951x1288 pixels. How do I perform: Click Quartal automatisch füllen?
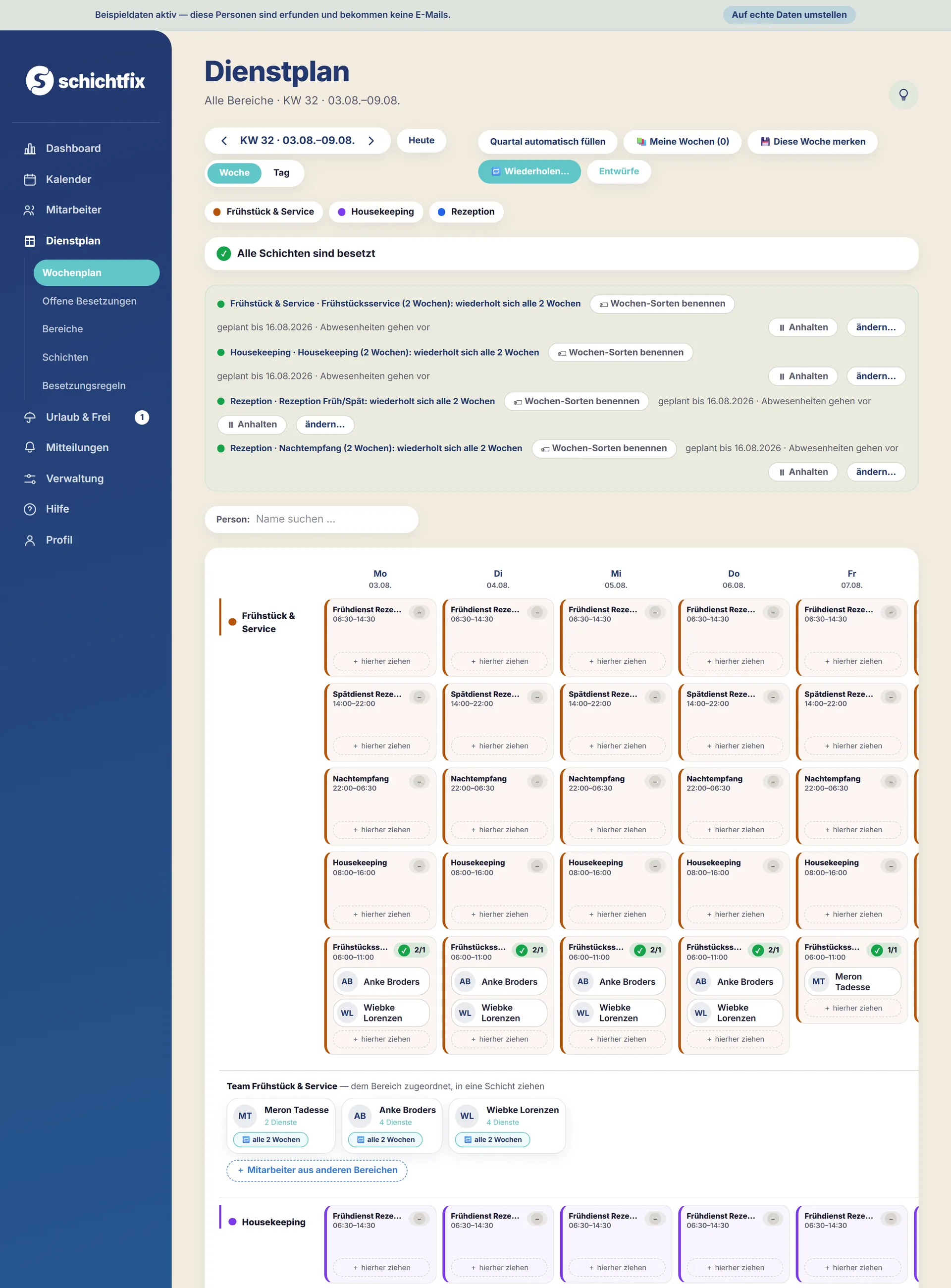(x=547, y=142)
